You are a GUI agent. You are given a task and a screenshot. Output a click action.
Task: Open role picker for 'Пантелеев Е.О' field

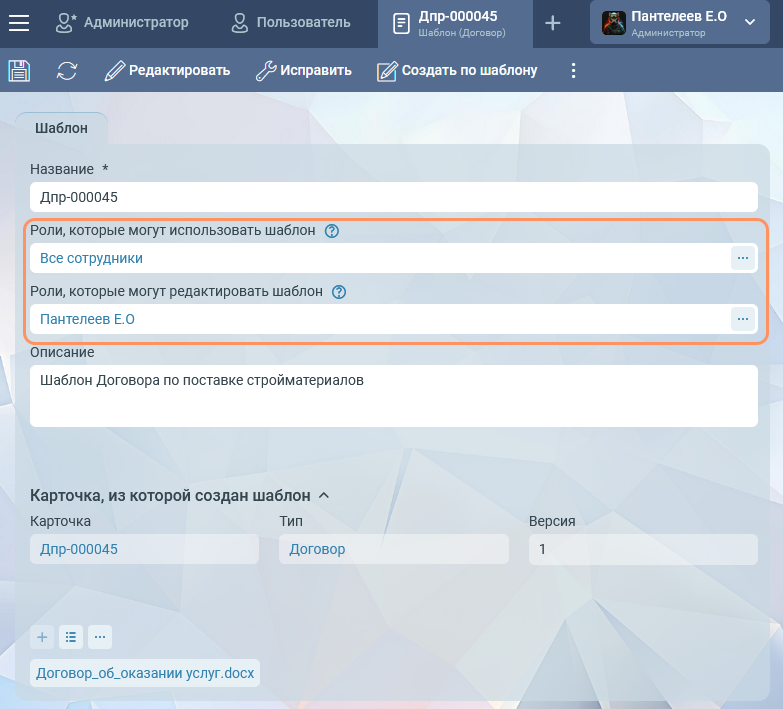(x=742, y=319)
